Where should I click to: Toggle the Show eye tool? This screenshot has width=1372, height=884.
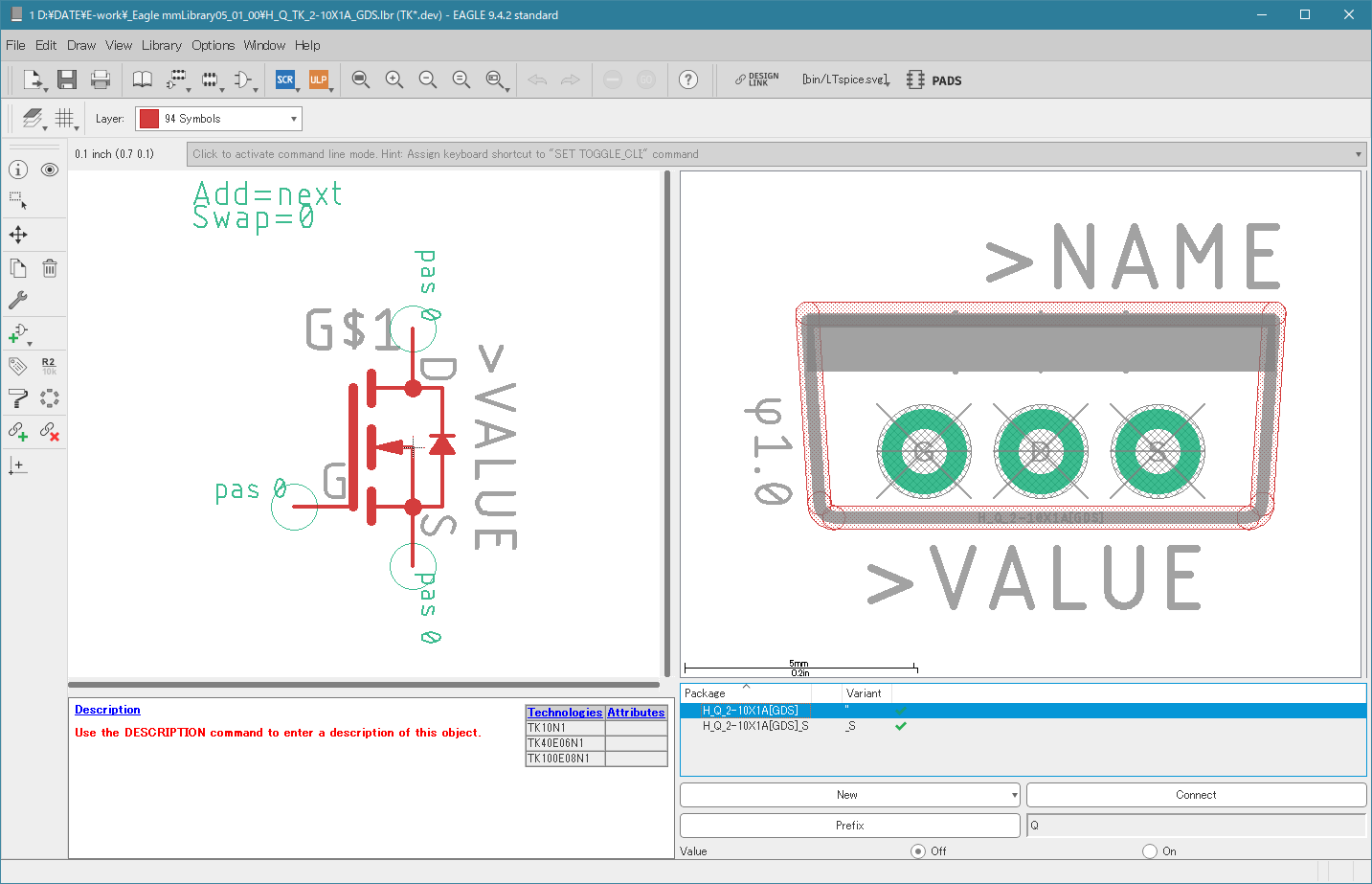pyautogui.click(x=50, y=170)
